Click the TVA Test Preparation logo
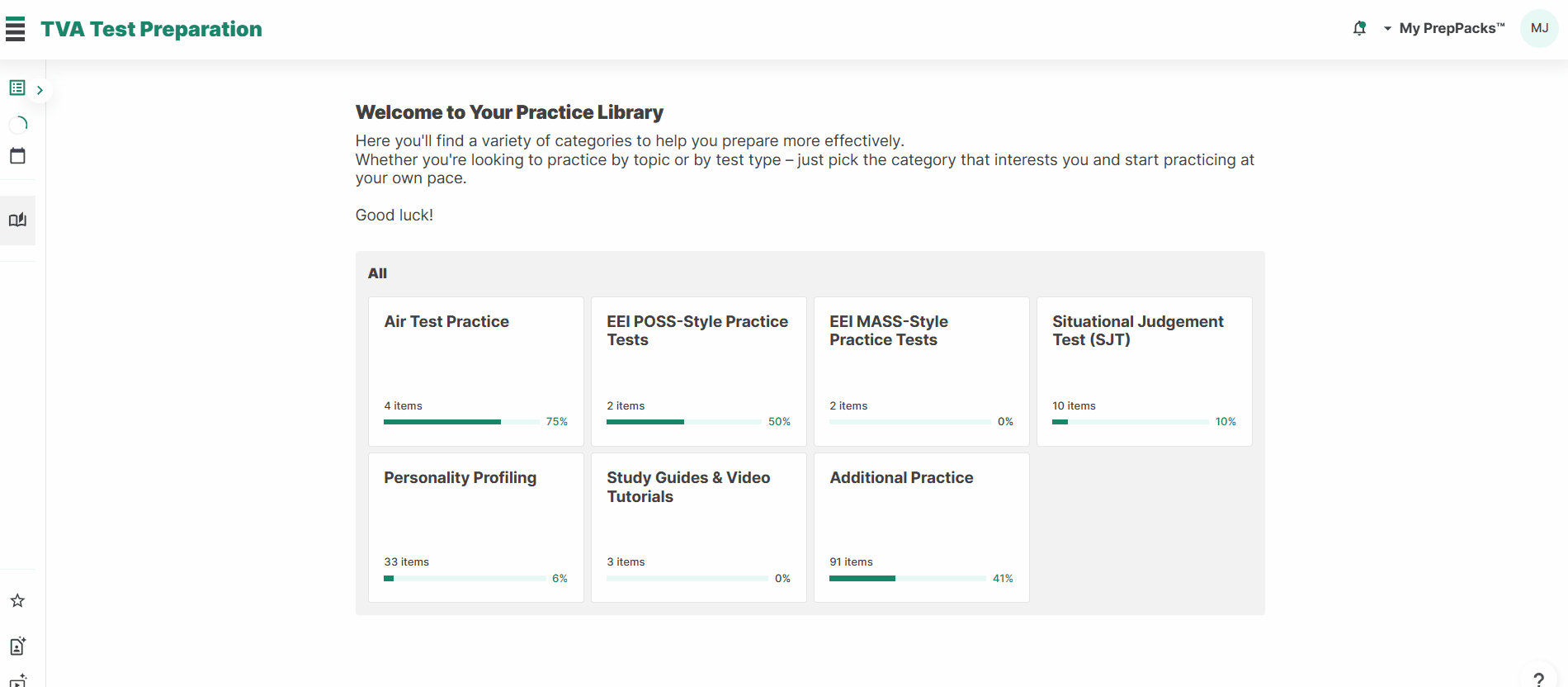The height and width of the screenshot is (687, 1568). tap(151, 29)
